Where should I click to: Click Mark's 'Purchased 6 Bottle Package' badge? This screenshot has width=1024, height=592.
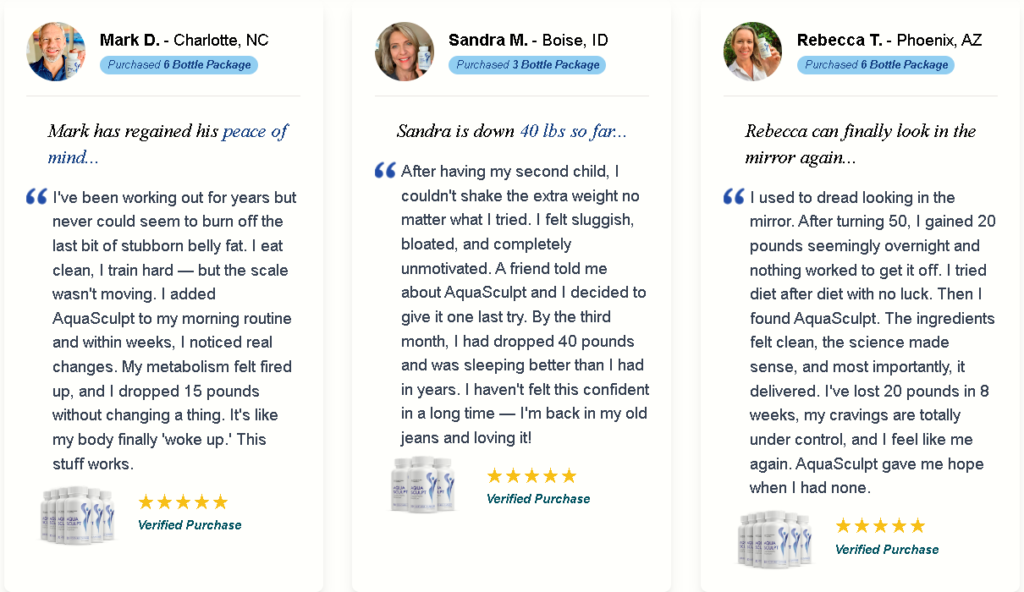[179, 65]
